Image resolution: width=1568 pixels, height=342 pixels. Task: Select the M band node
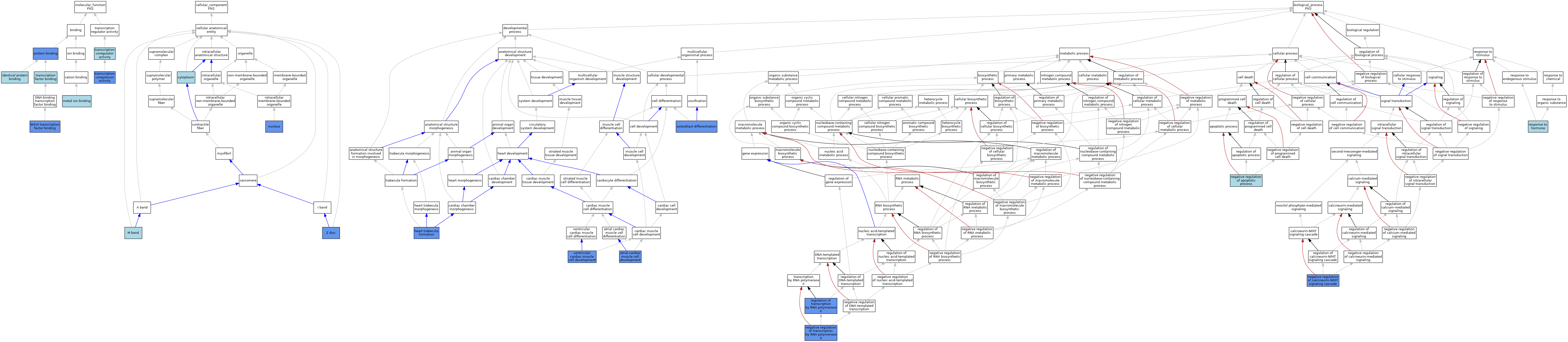(133, 233)
